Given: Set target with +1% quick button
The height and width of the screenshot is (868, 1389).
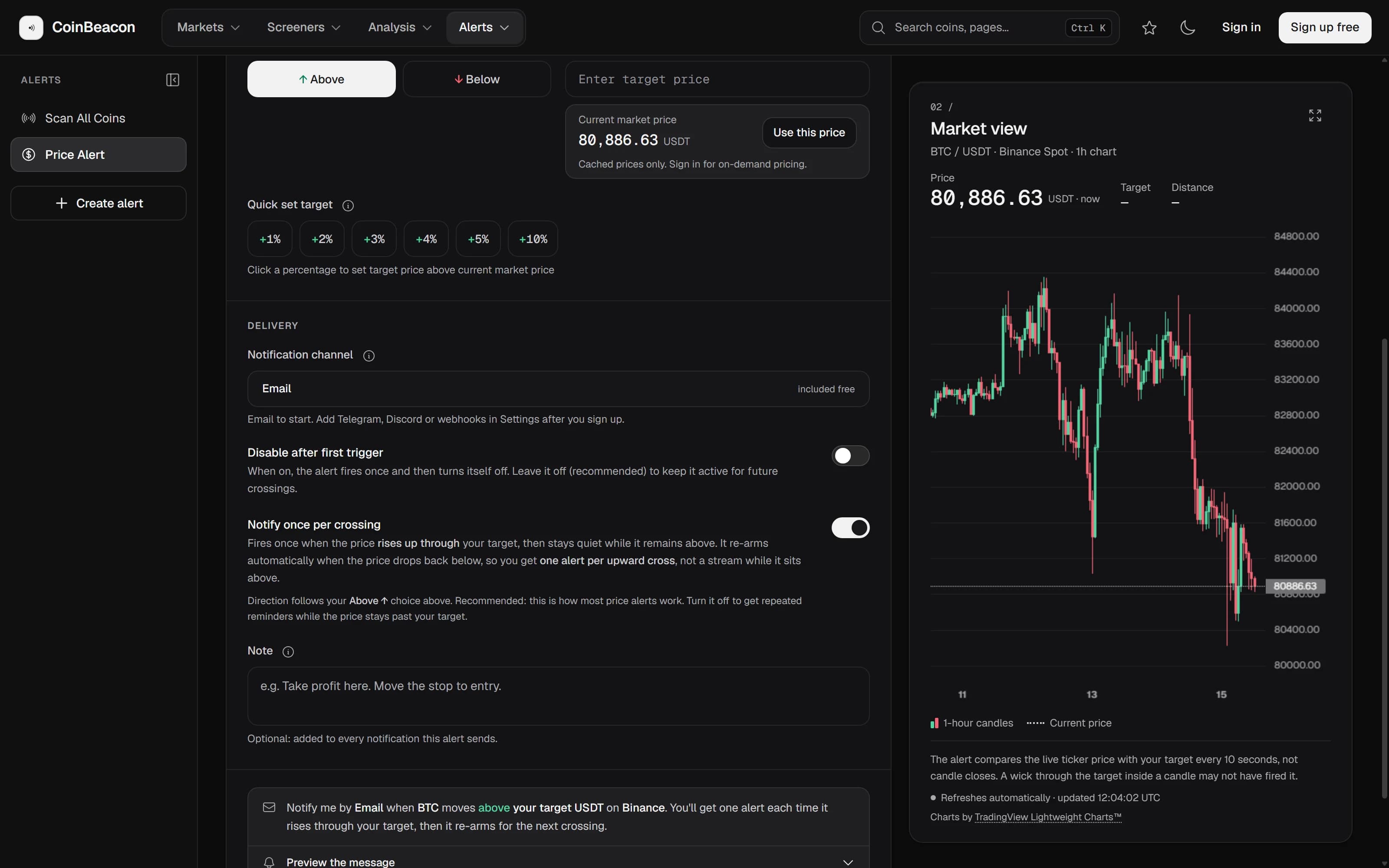Looking at the screenshot, I should click(x=270, y=239).
